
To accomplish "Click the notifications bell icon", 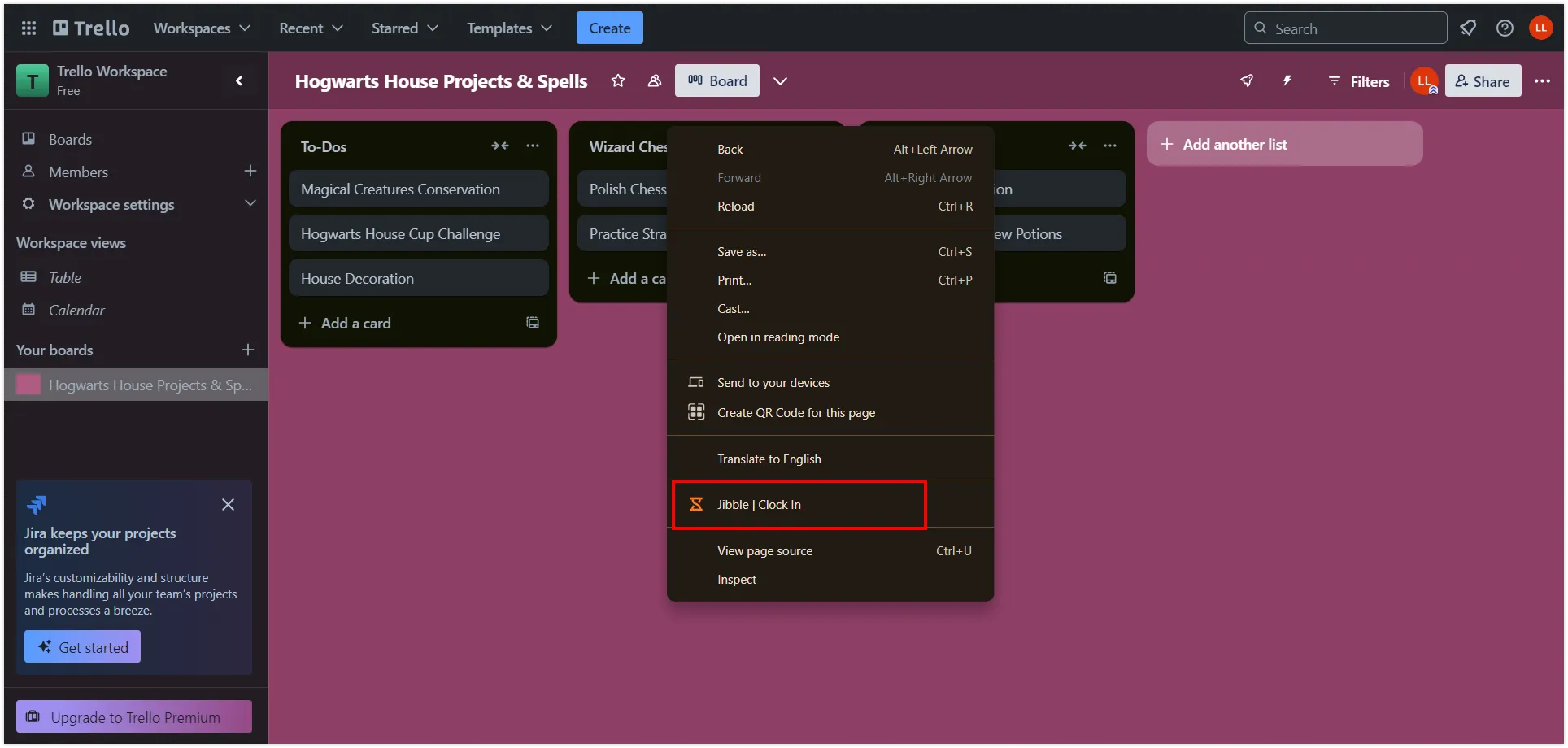I will click(1468, 28).
